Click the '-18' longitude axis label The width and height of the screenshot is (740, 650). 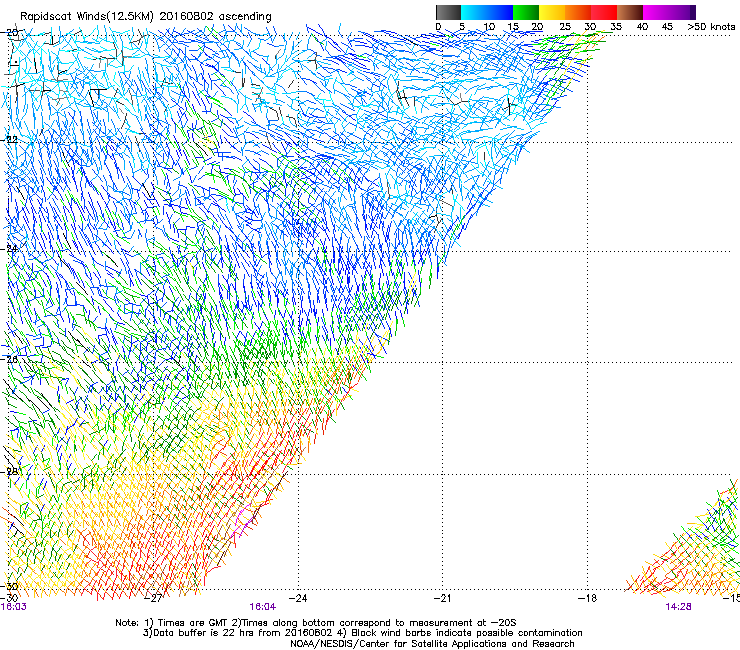pyautogui.click(x=587, y=598)
